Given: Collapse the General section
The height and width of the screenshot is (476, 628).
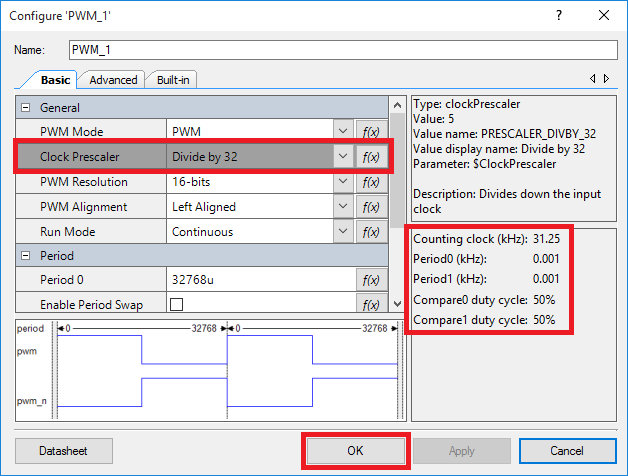Looking at the screenshot, I should (x=26, y=107).
